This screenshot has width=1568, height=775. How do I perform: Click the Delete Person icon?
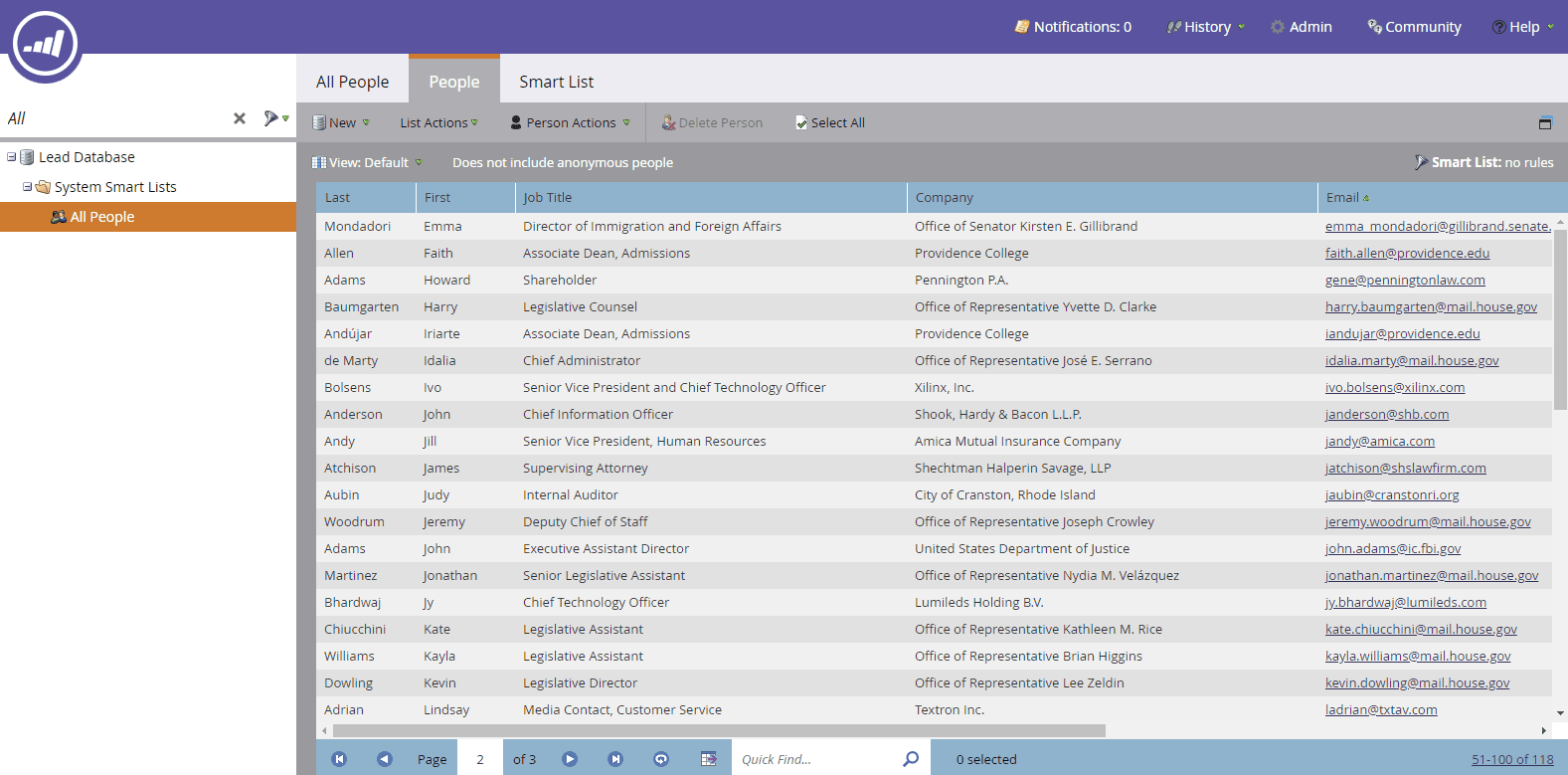pyautogui.click(x=669, y=122)
